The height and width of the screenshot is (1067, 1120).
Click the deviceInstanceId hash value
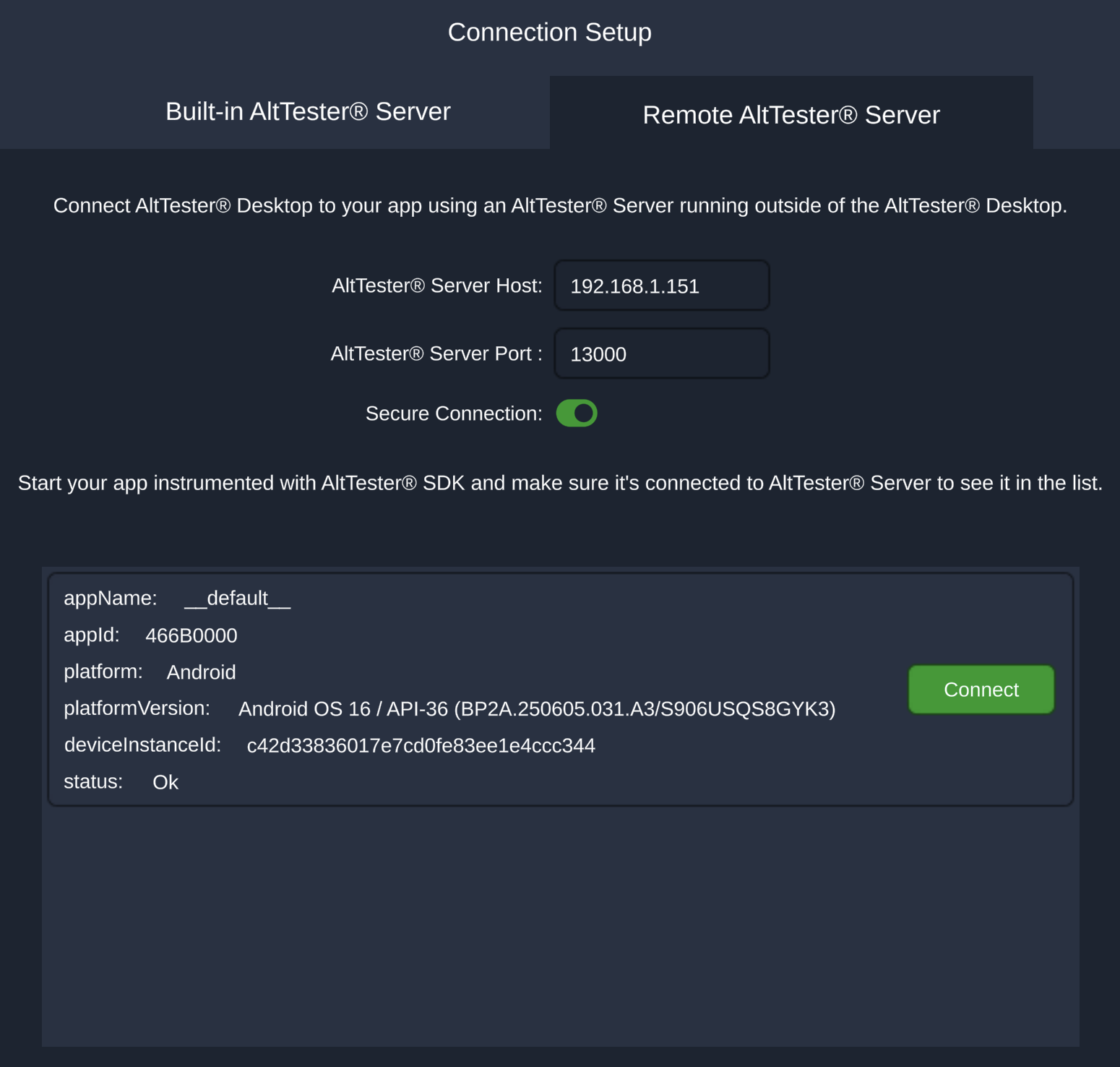point(421,746)
